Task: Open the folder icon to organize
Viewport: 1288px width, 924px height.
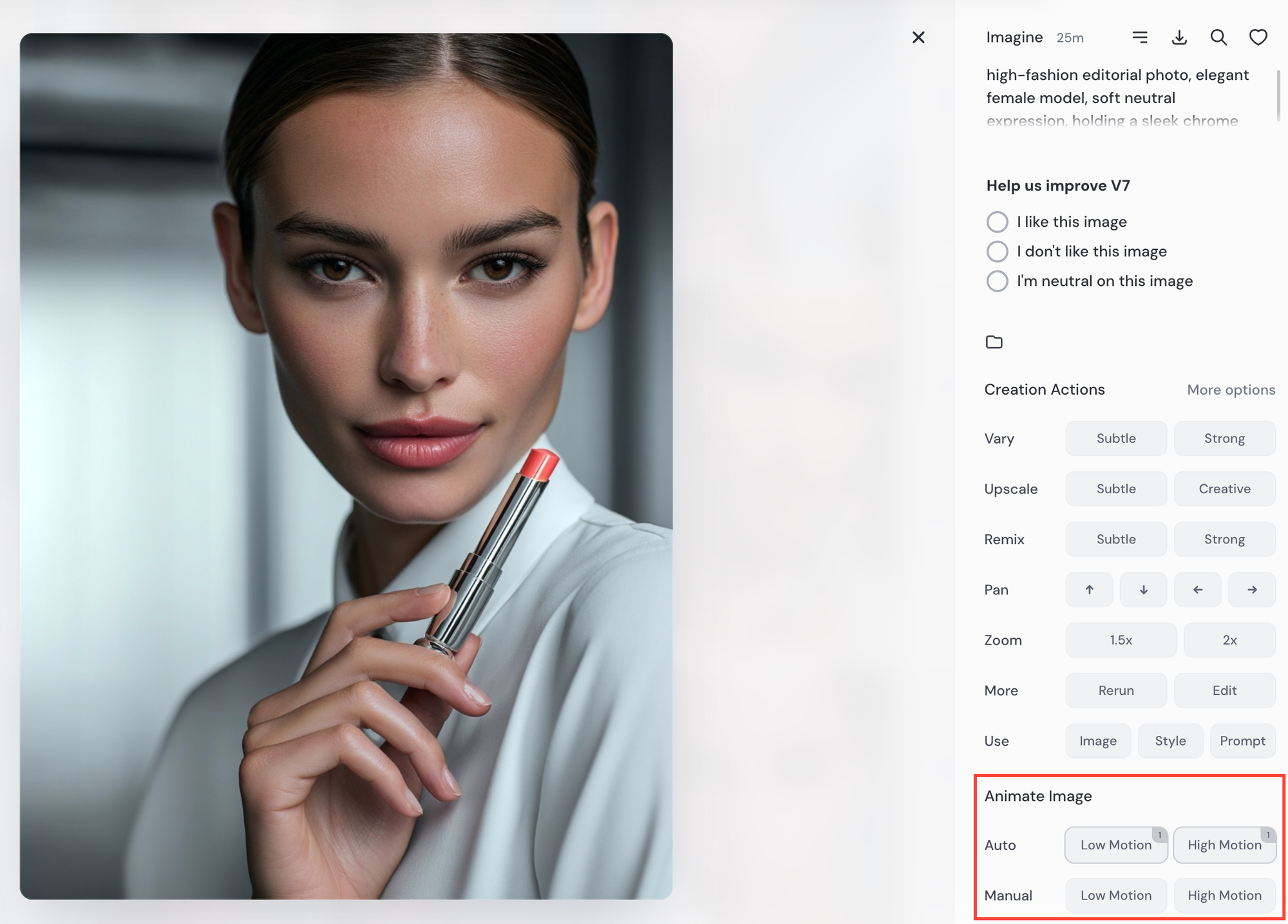Action: [x=994, y=342]
